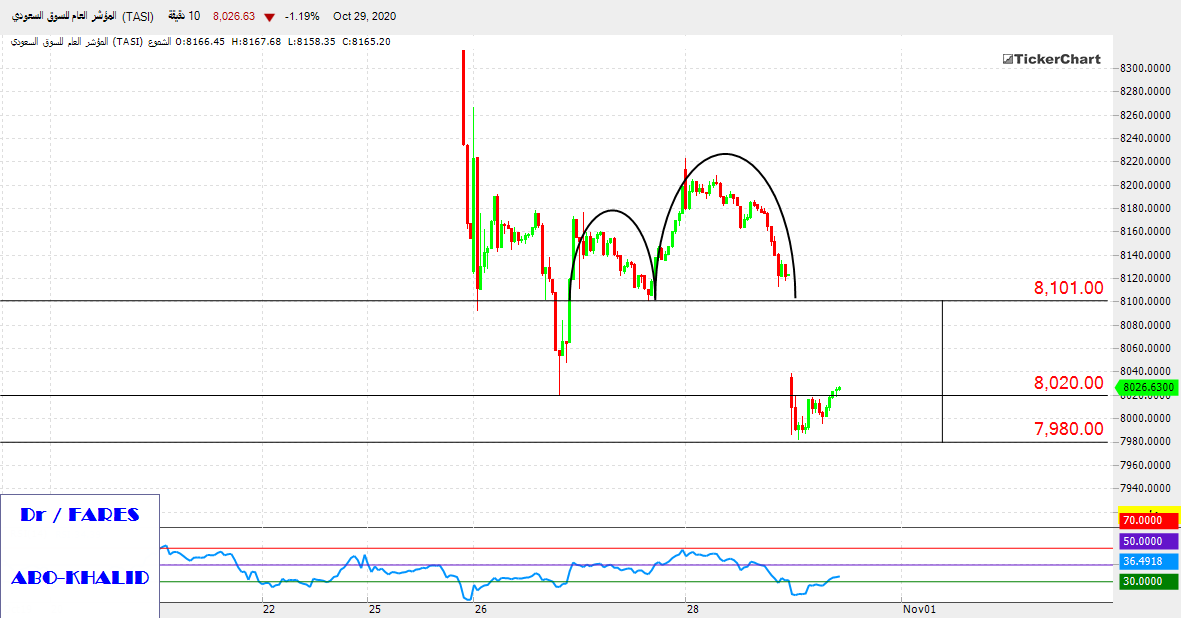Click the 7960.0000 price axis label

[x=1145, y=465]
